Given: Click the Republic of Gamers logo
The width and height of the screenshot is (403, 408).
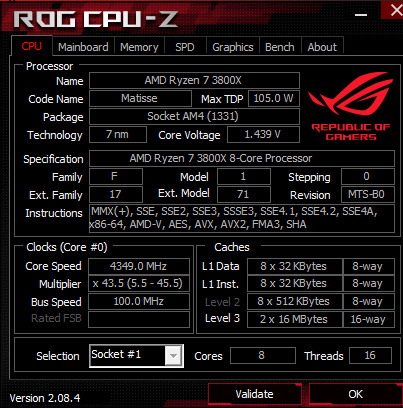Looking at the screenshot, I should pos(351,107).
